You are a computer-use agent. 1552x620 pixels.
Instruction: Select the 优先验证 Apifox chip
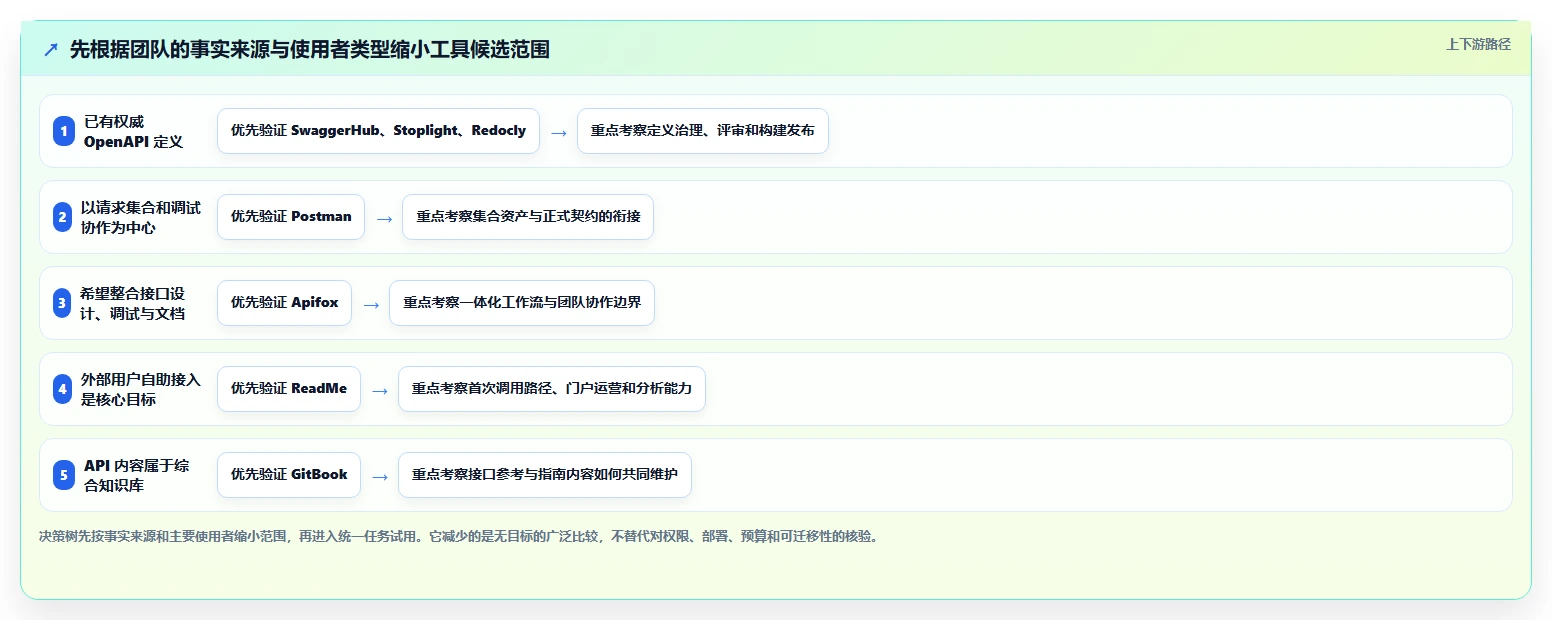click(x=285, y=303)
